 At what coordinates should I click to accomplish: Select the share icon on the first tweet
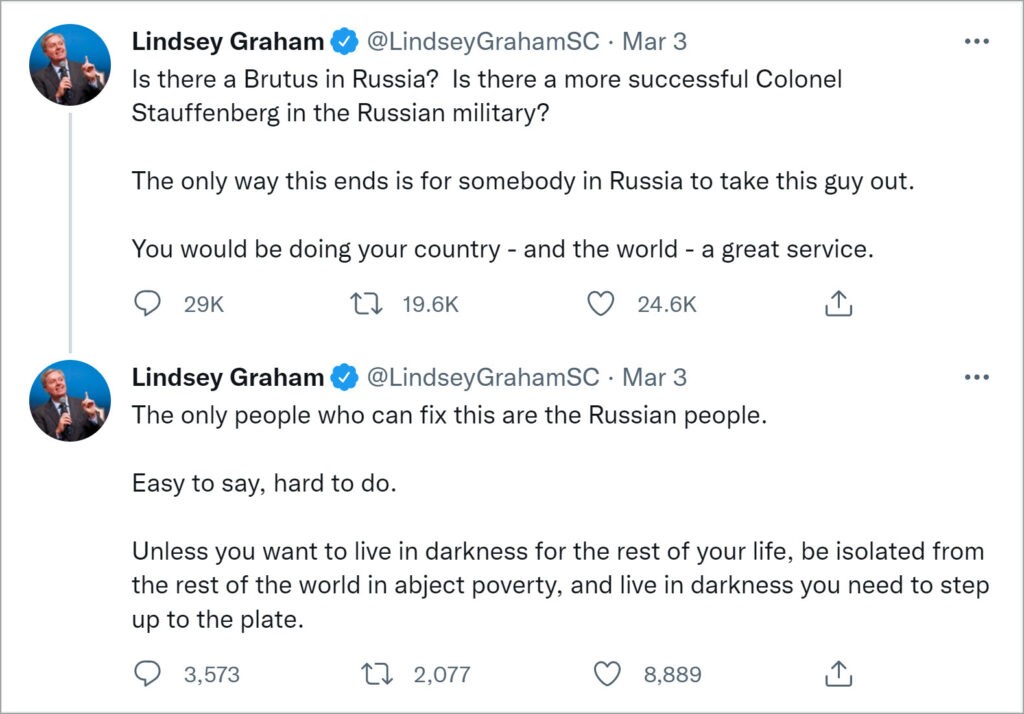838,304
